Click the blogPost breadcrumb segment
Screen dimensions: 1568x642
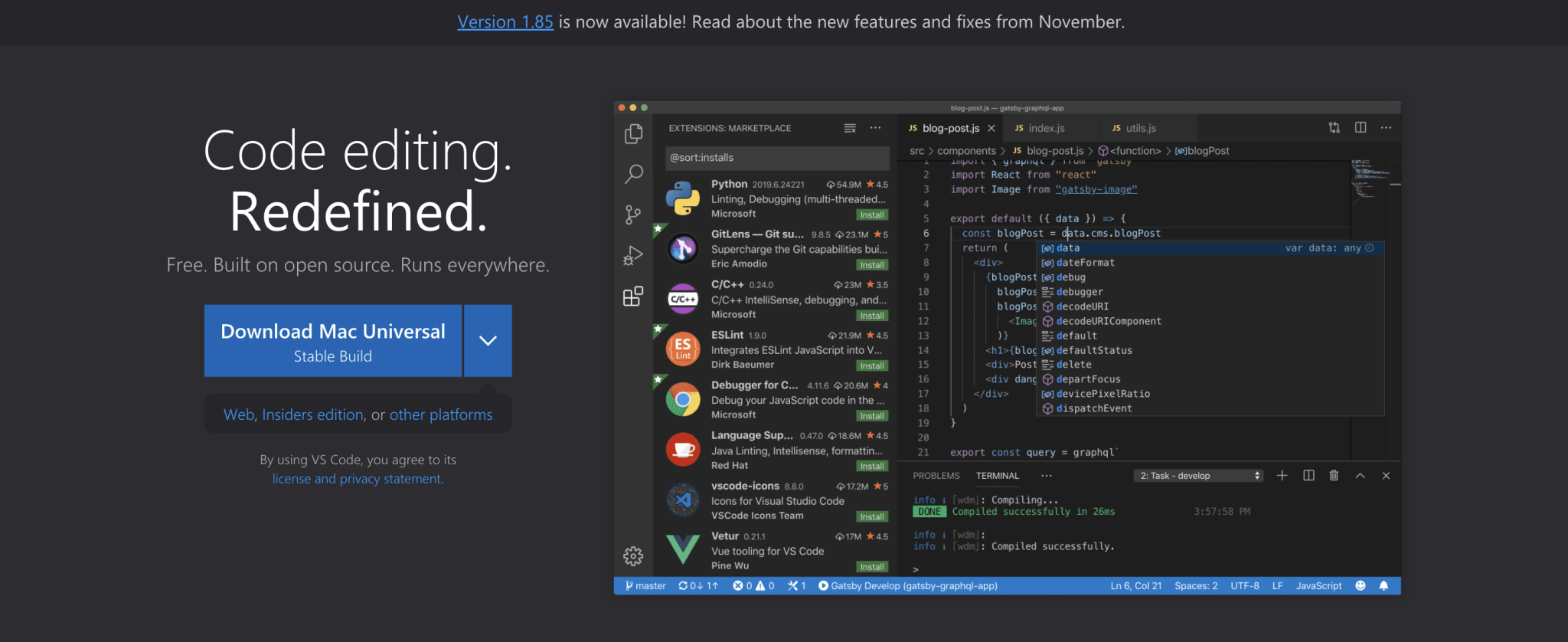pyautogui.click(x=1202, y=151)
